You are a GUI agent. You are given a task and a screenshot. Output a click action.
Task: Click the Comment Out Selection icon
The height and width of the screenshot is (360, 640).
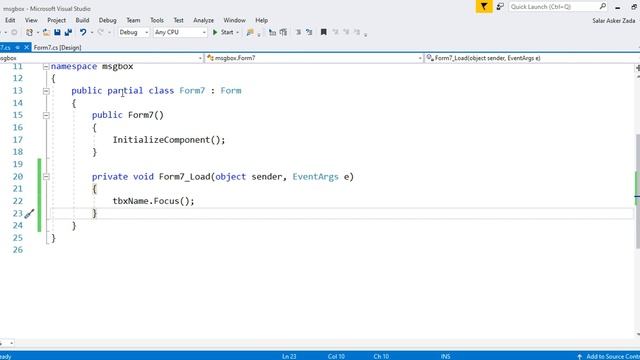(298, 32)
